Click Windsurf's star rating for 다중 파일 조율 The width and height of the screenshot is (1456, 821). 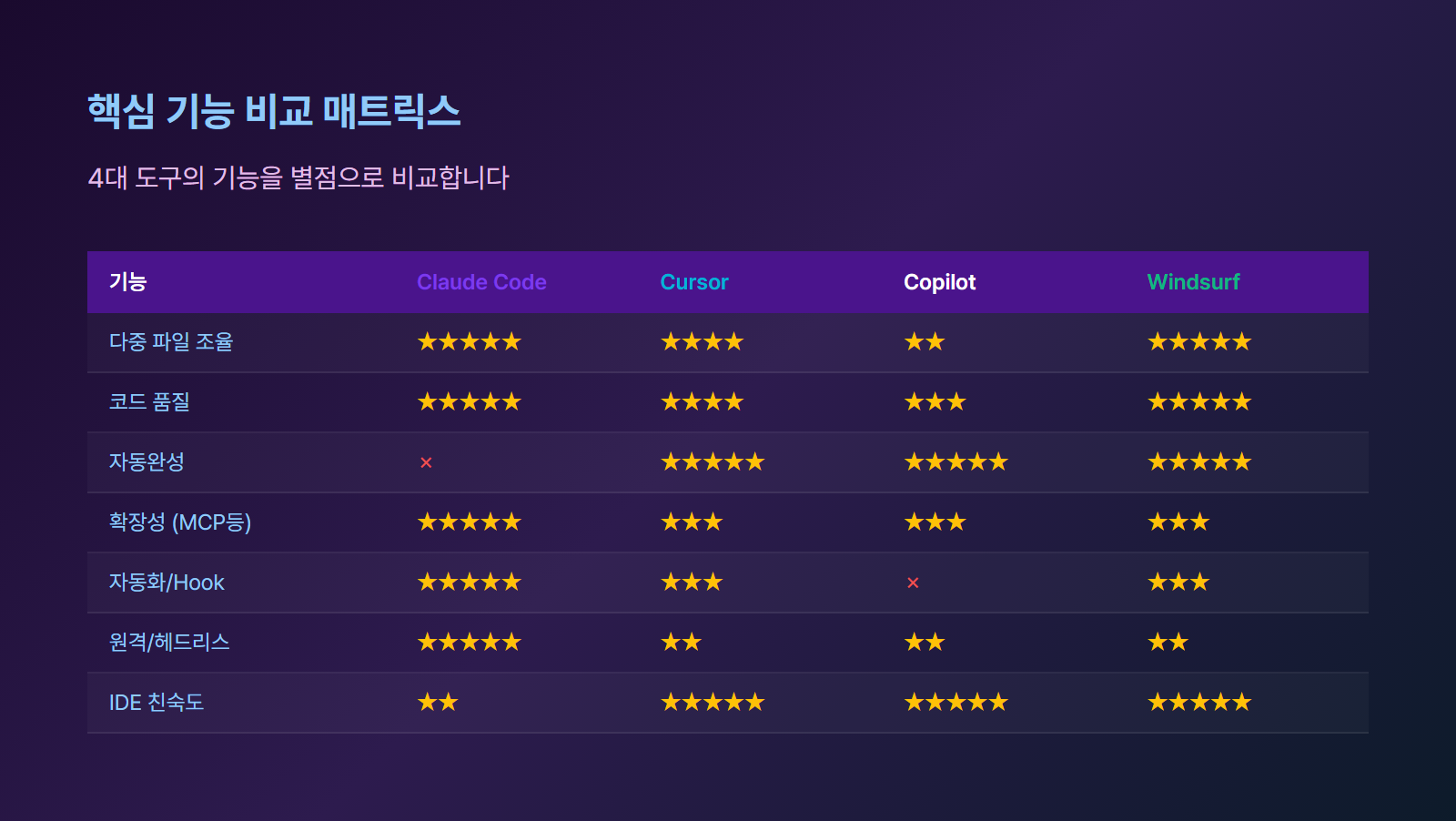tap(1199, 342)
